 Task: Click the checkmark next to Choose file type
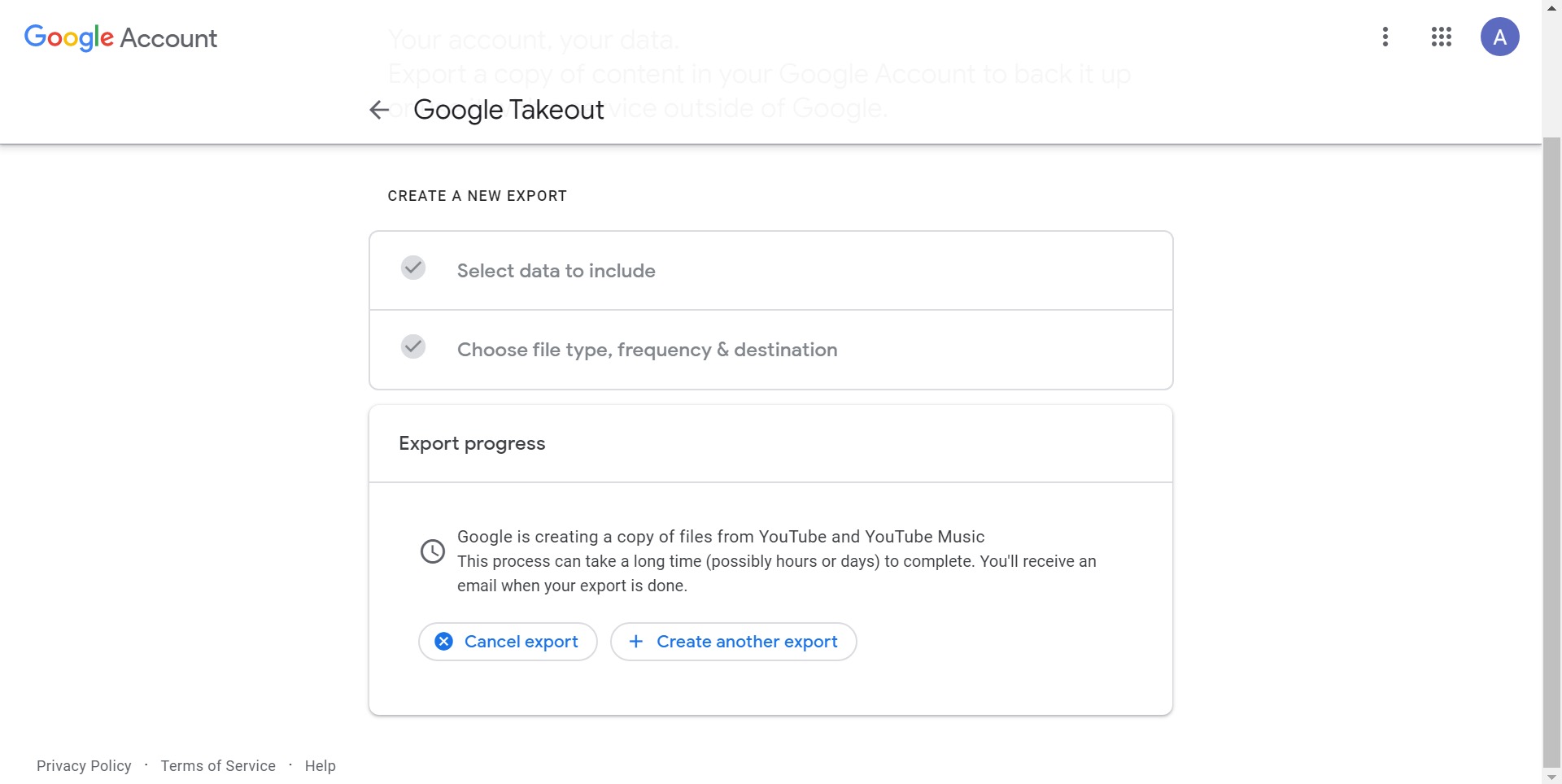(x=413, y=346)
